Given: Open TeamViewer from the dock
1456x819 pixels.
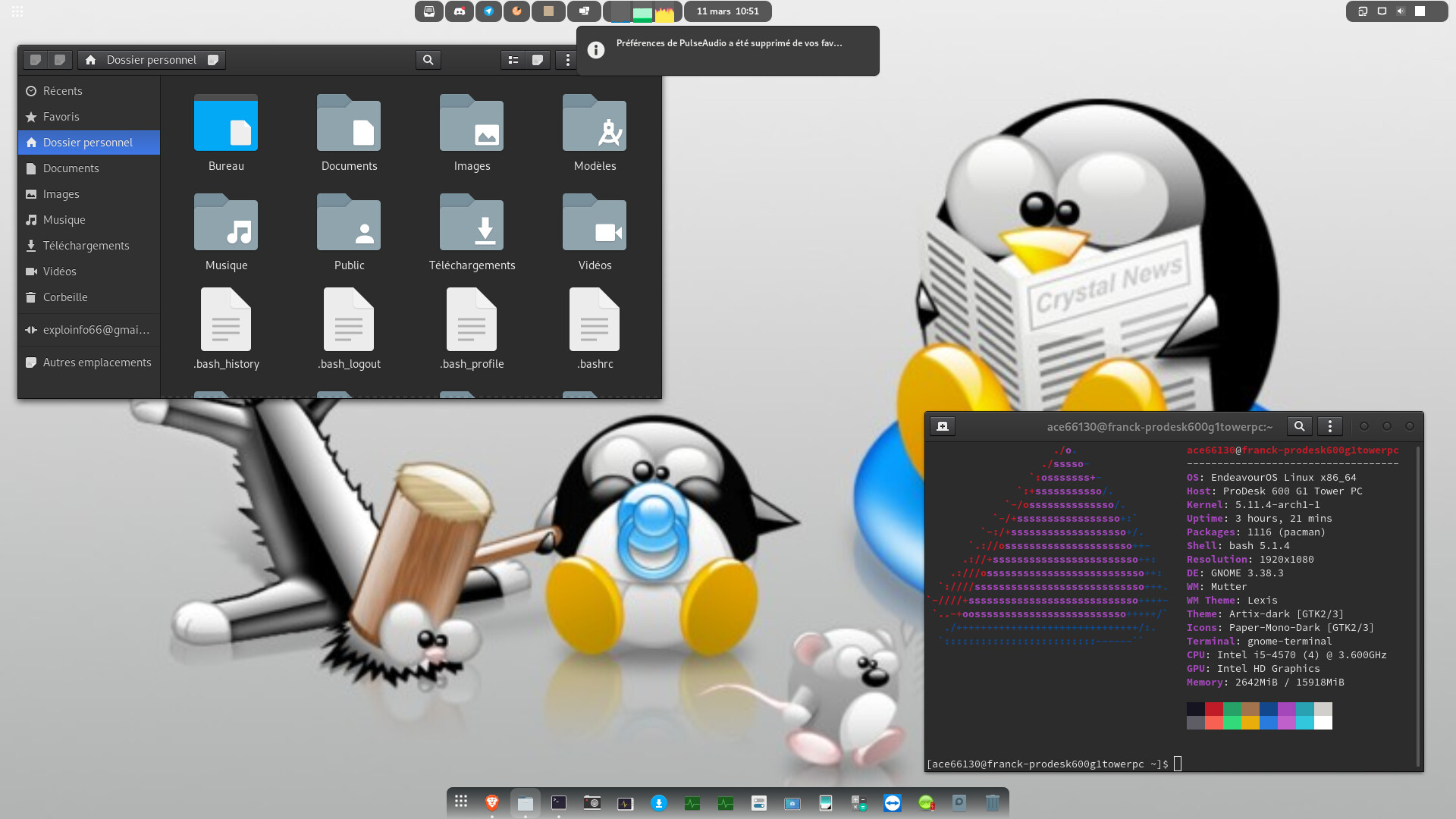Looking at the screenshot, I should coord(893,802).
